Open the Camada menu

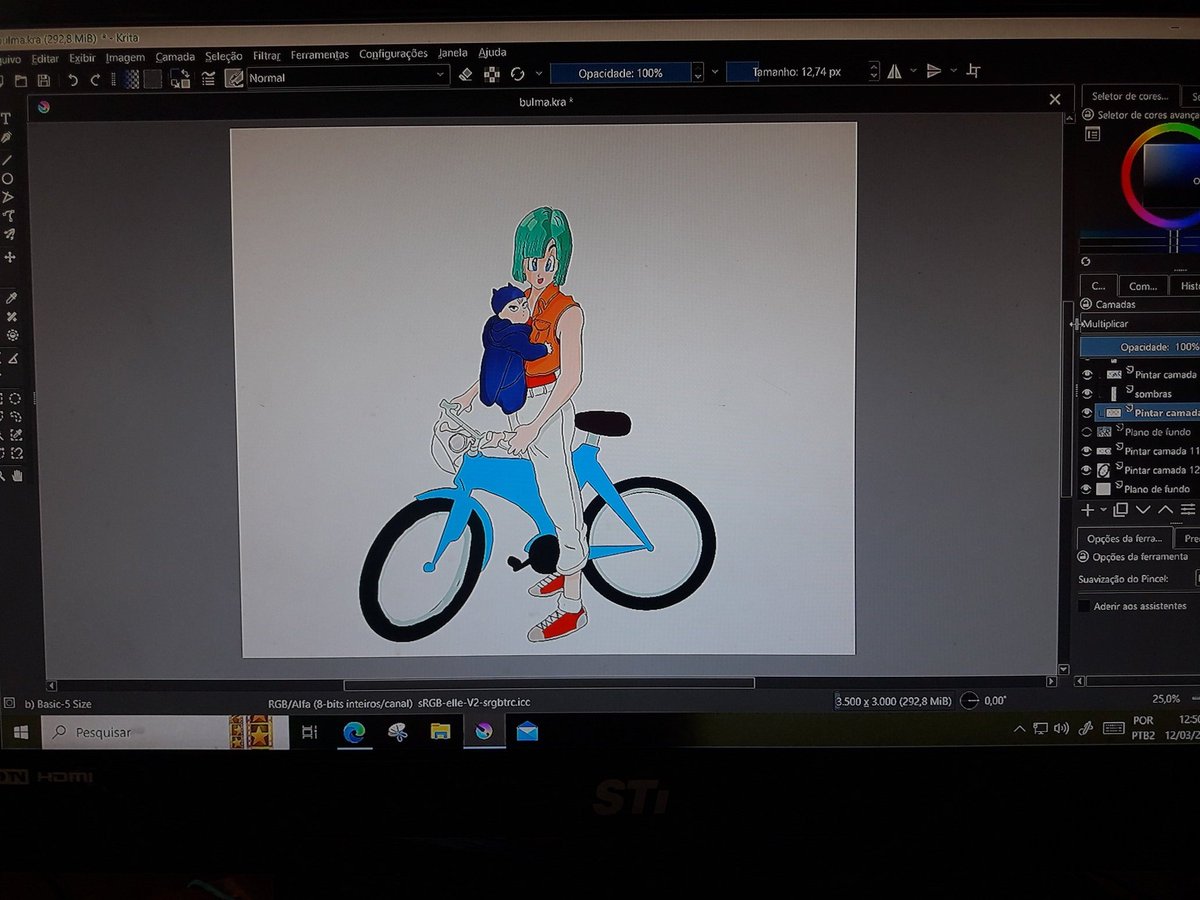pyautogui.click(x=175, y=57)
